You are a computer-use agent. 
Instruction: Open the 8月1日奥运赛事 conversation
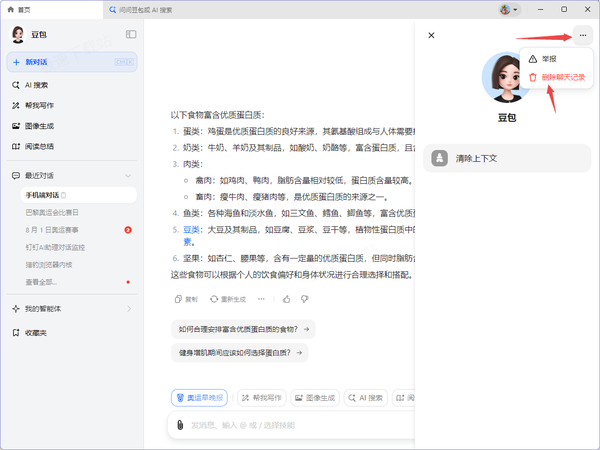click(x=52, y=230)
